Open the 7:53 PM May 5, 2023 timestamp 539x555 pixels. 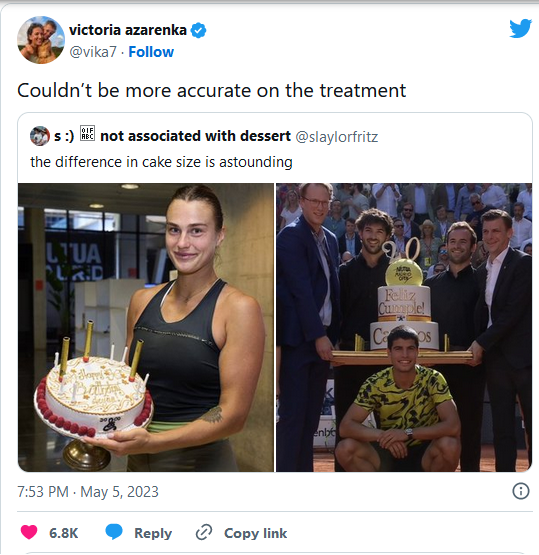click(x=88, y=492)
